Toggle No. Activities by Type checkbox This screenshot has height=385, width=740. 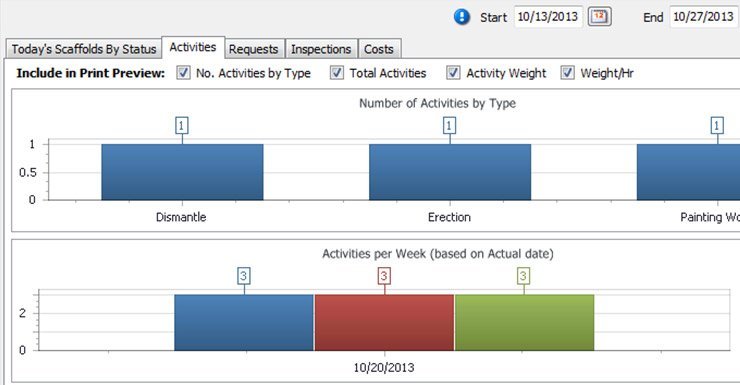[x=183, y=73]
